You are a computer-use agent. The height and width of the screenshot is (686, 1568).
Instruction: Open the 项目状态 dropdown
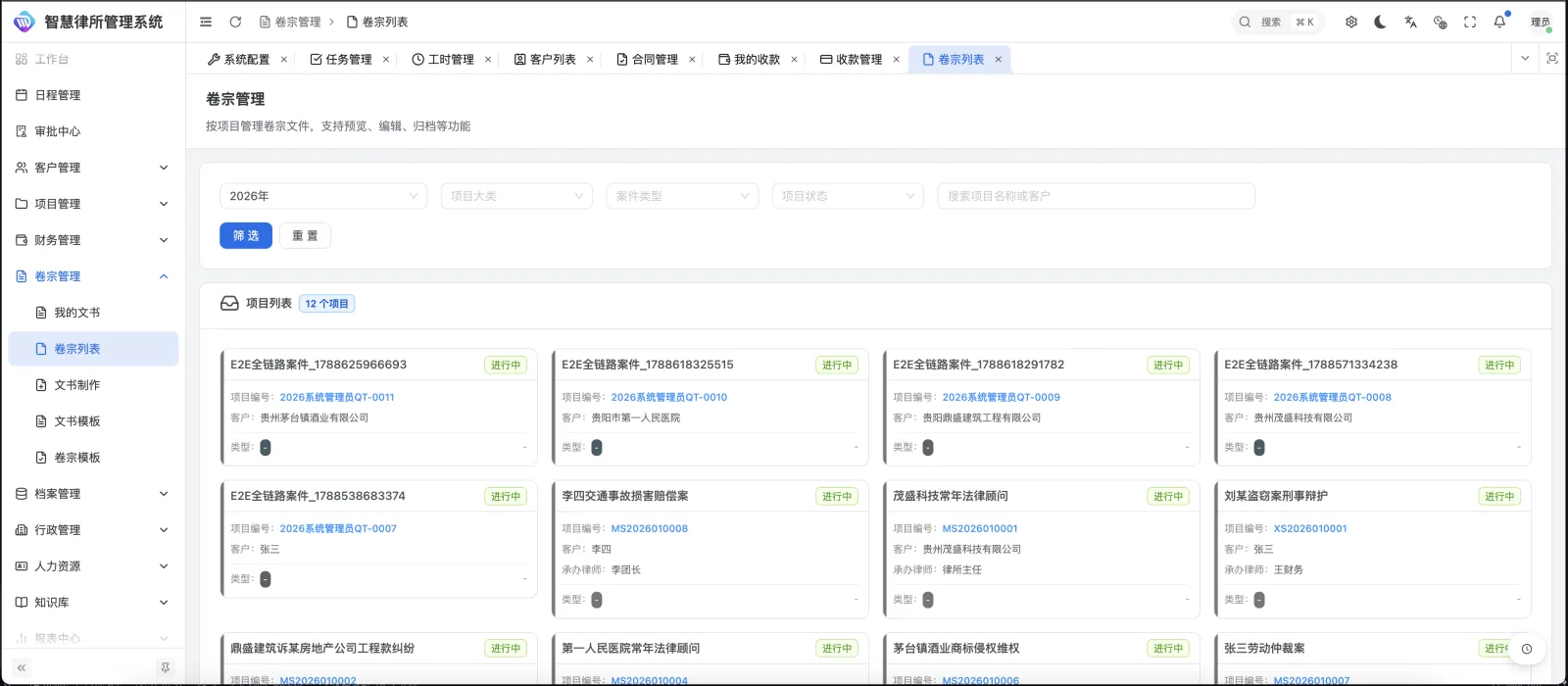click(848, 196)
